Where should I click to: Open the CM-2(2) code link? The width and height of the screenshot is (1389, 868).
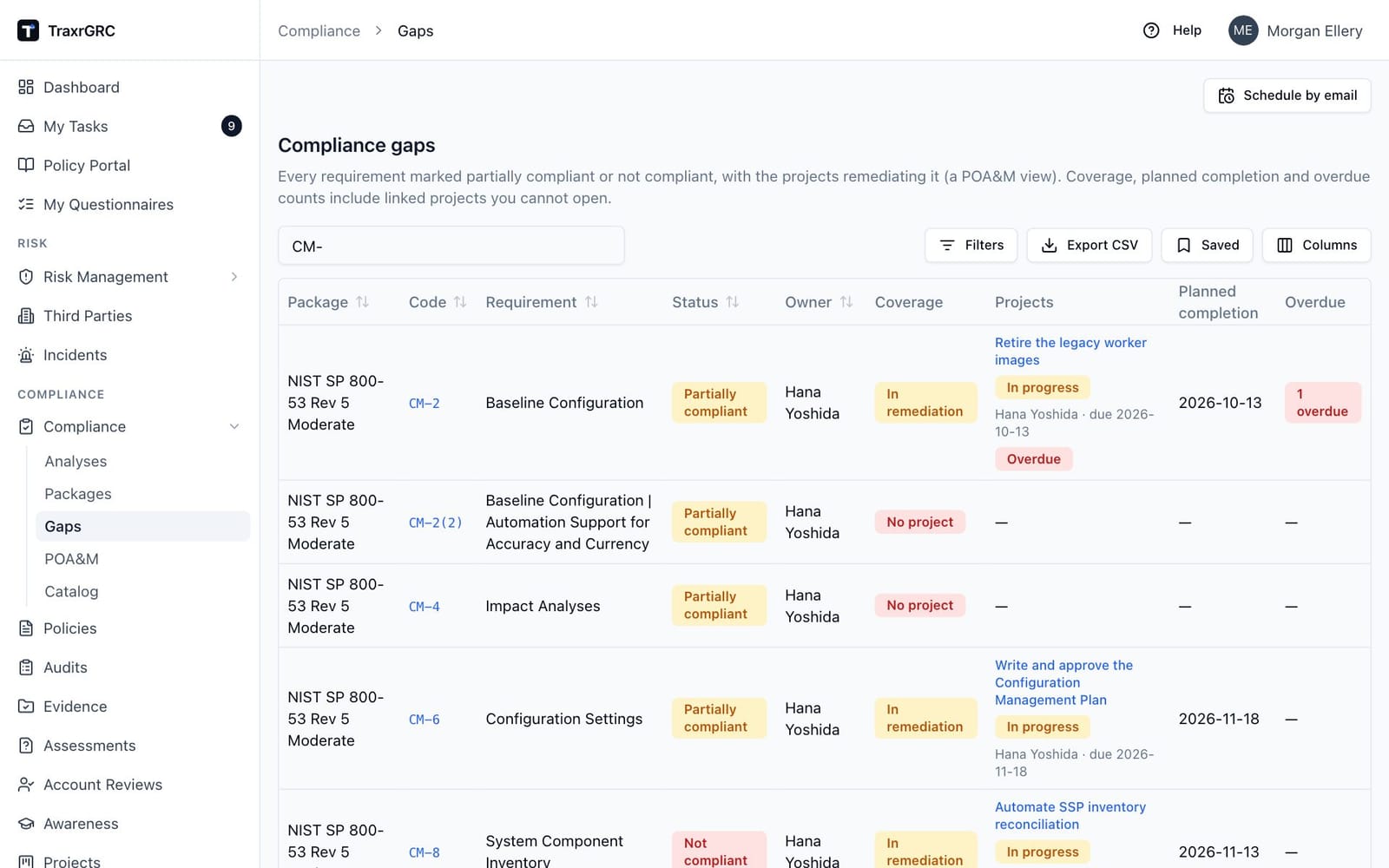tap(436, 523)
